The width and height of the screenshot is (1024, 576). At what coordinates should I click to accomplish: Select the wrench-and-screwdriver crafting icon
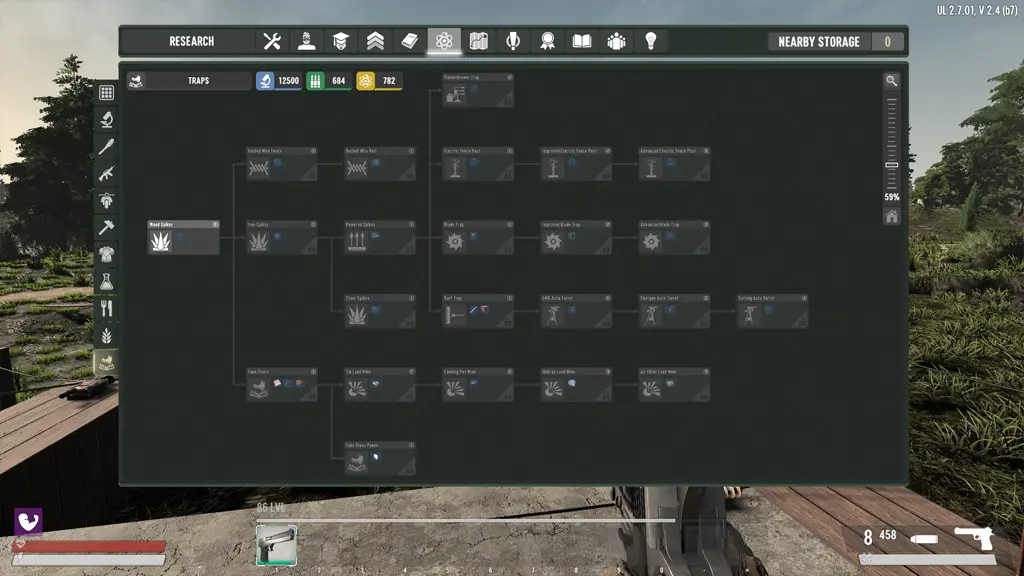(x=272, y=42)
